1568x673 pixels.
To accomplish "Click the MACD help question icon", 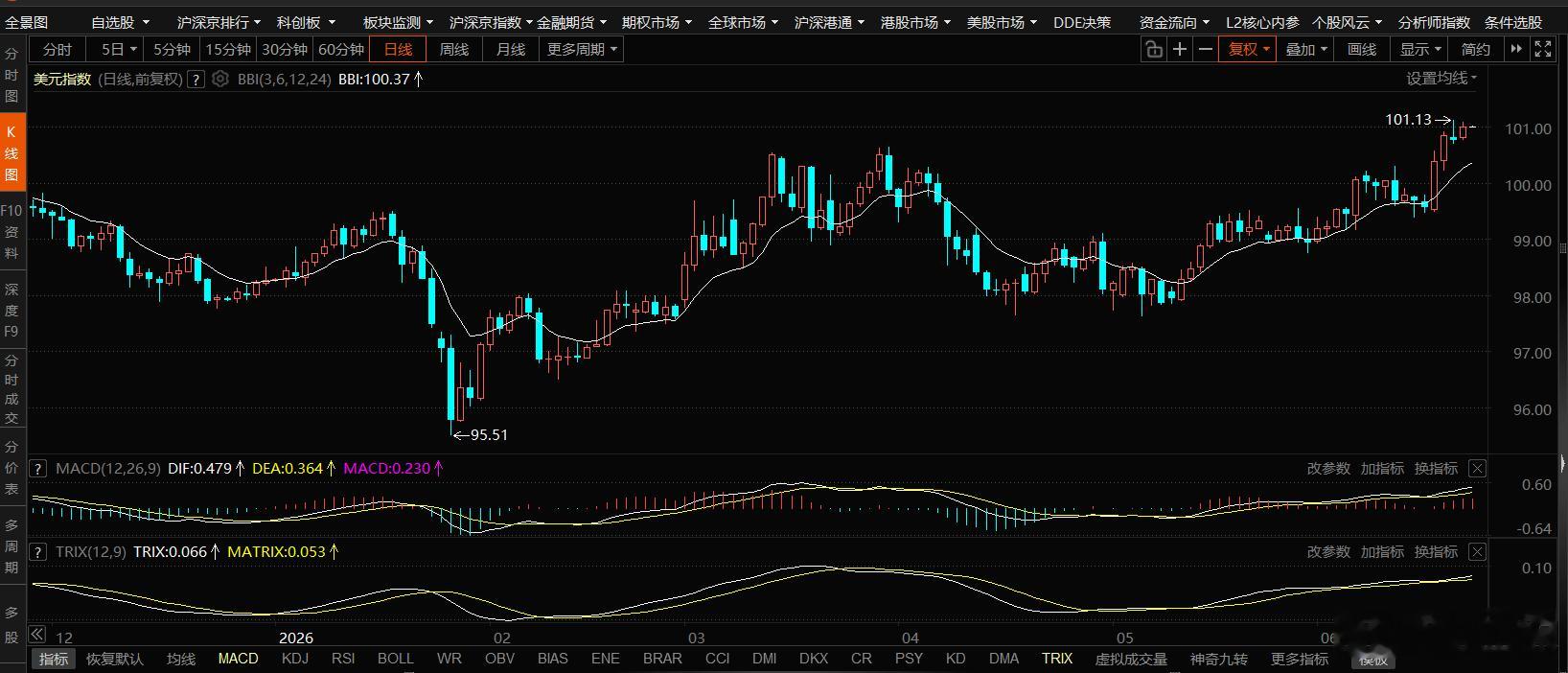I will click(x=38, y=469).
